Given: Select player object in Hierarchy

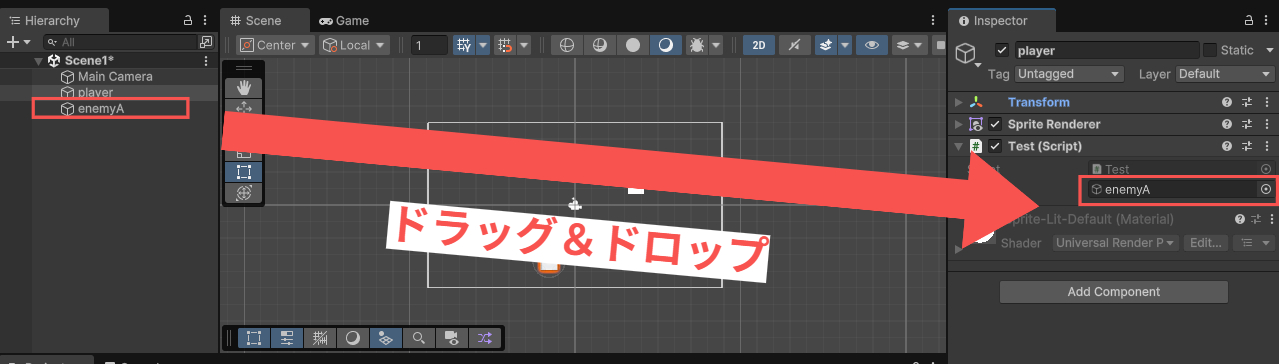Looking at the screenshot, I should tap(95, 92).
